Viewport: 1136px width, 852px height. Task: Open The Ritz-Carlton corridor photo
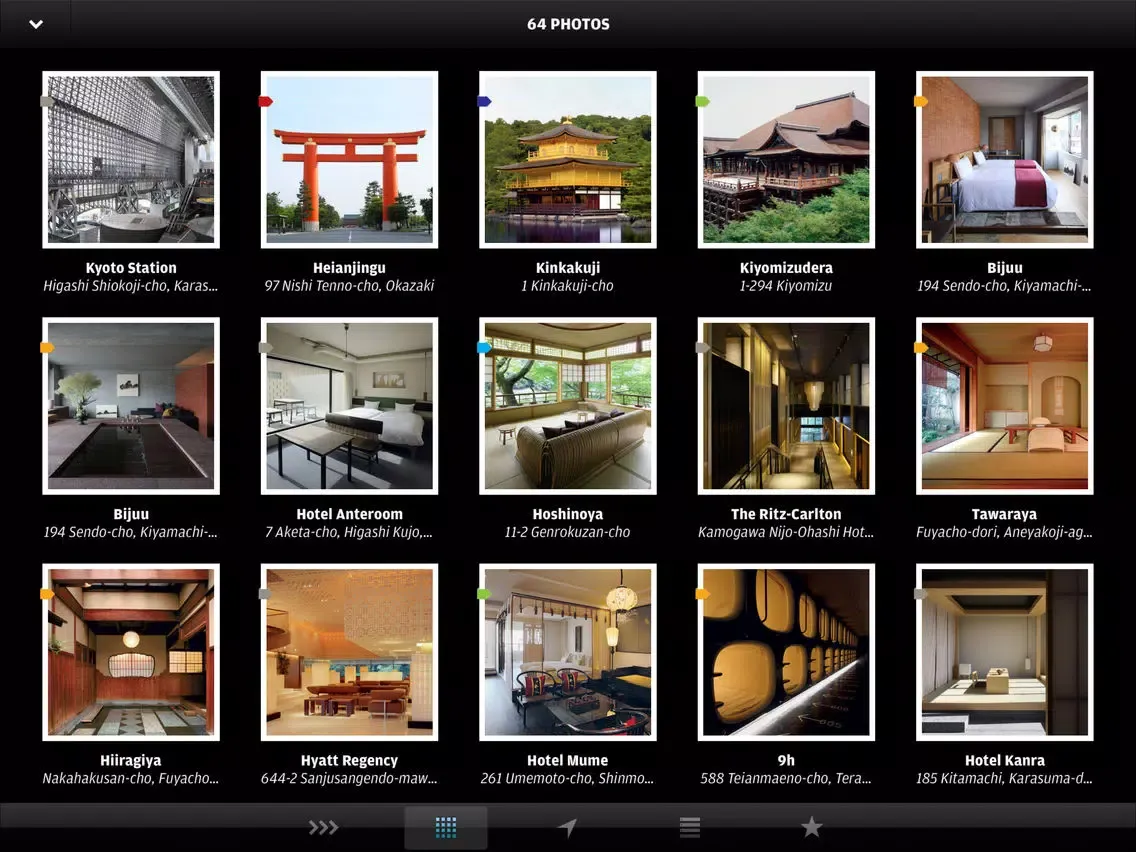coord(786,406)
